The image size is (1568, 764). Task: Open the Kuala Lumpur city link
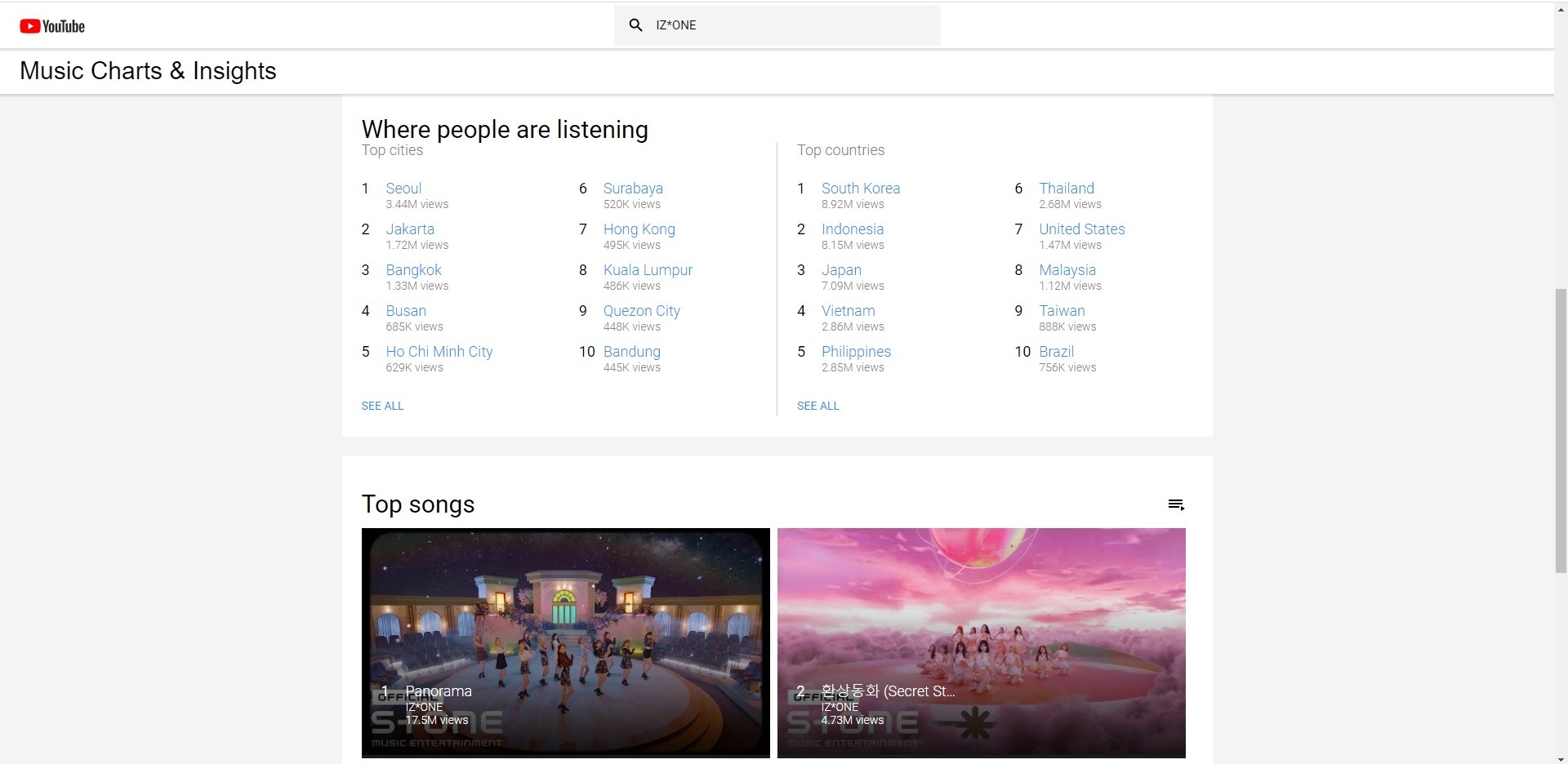[648, 270]
